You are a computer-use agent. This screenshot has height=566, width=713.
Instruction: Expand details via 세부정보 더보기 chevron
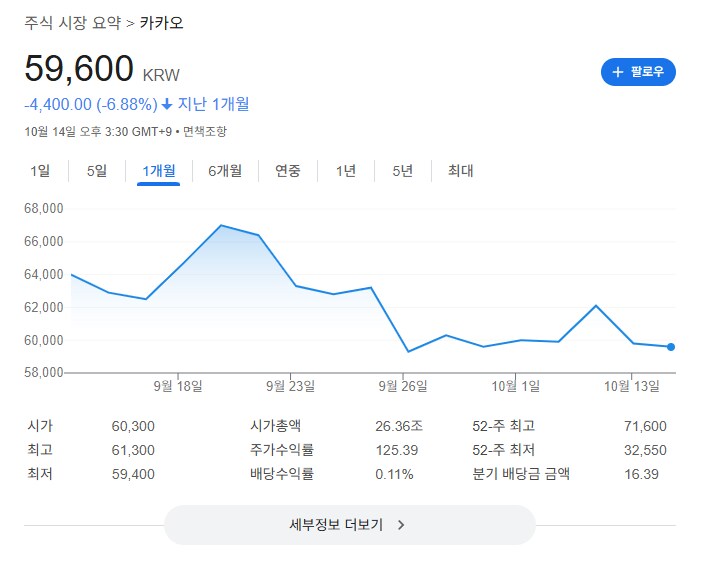pos(401,524)
